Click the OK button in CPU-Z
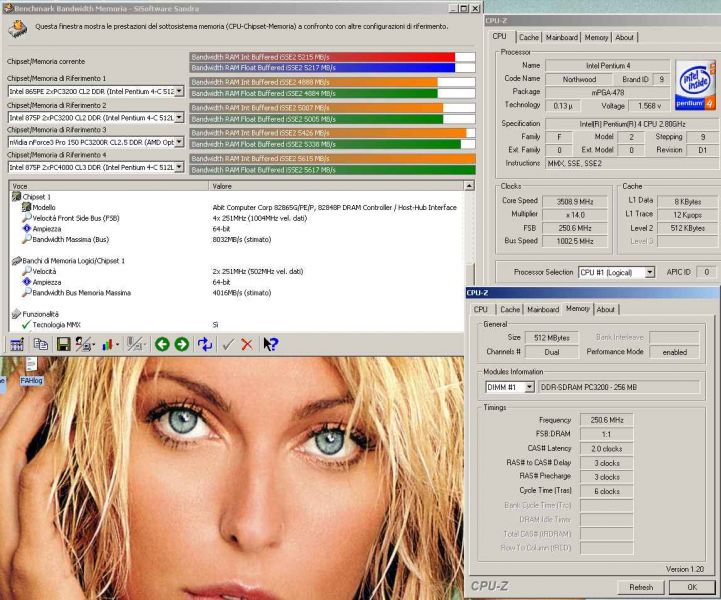 click(692, 587)
